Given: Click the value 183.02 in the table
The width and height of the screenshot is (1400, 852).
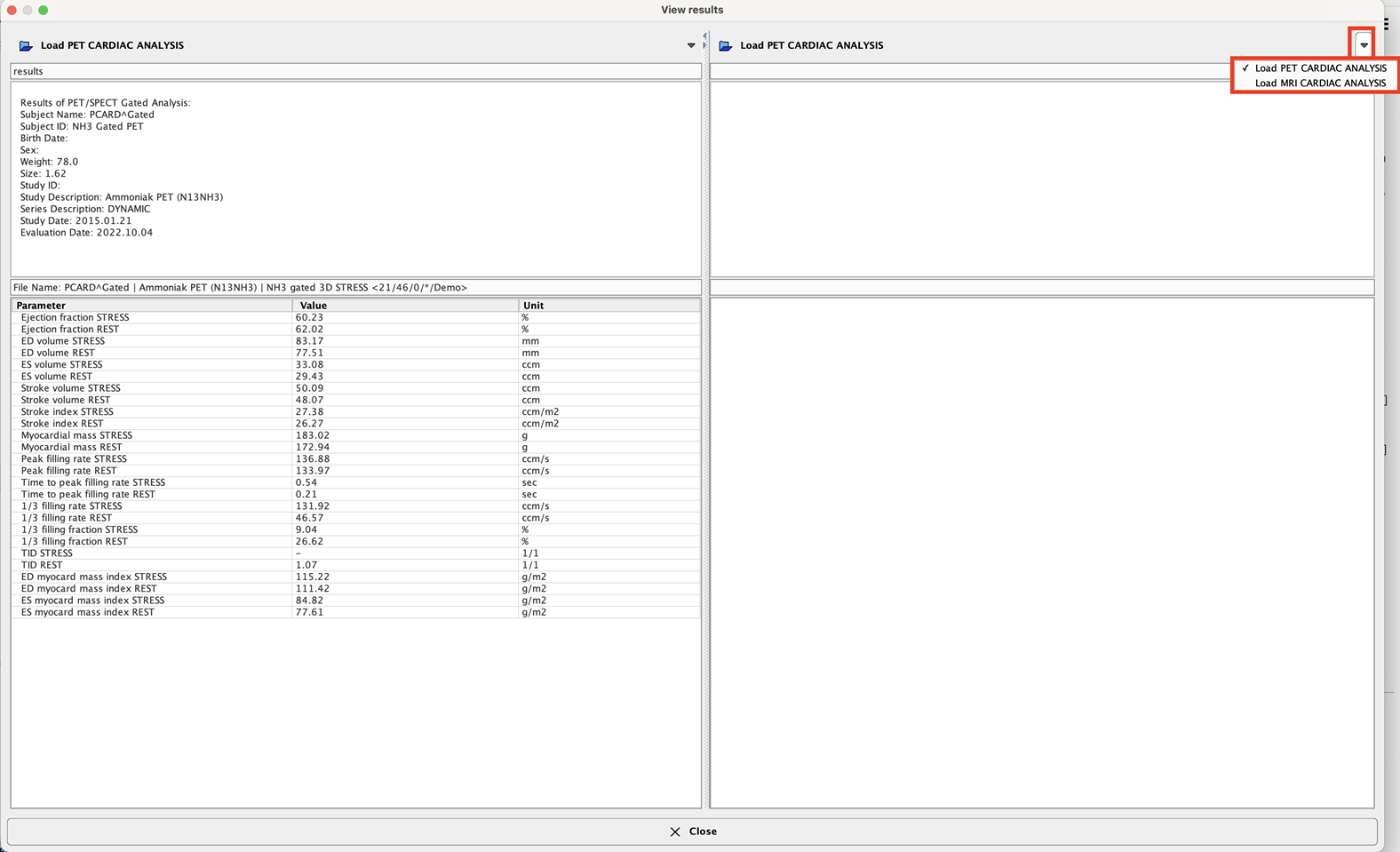Looking at the screenshot, I should [313, 435].
